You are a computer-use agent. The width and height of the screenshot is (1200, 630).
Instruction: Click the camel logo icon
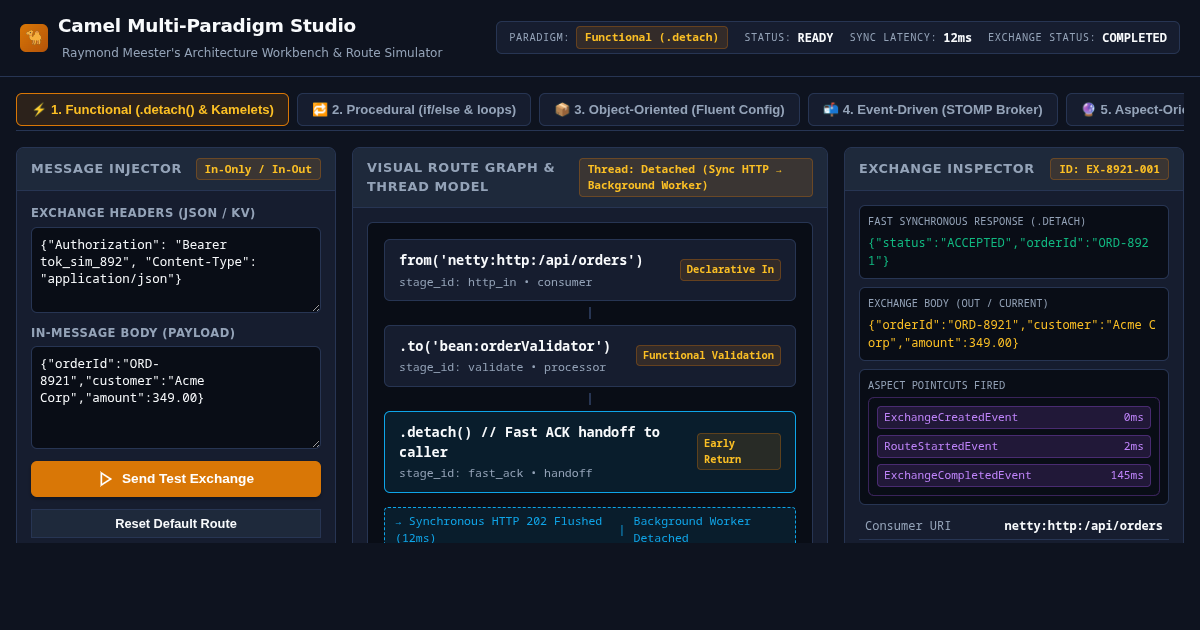click(x=34, y=38)
